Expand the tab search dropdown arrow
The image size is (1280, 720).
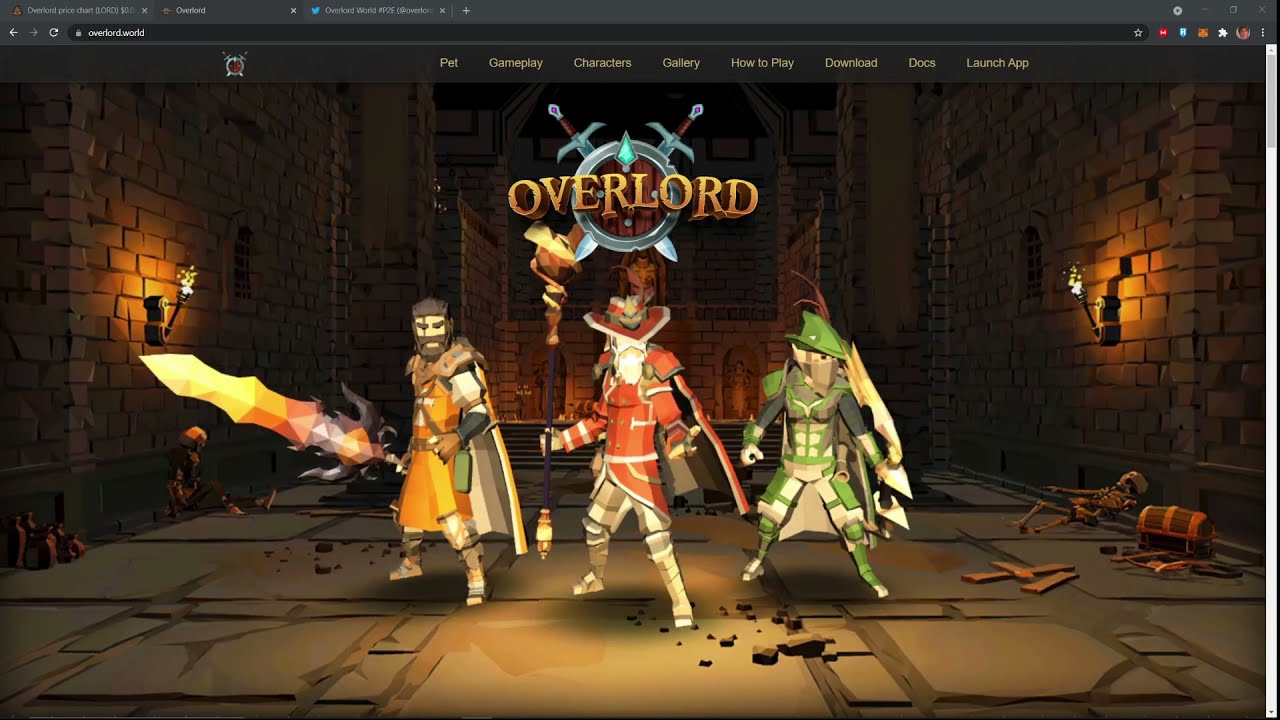[1177, 11]
